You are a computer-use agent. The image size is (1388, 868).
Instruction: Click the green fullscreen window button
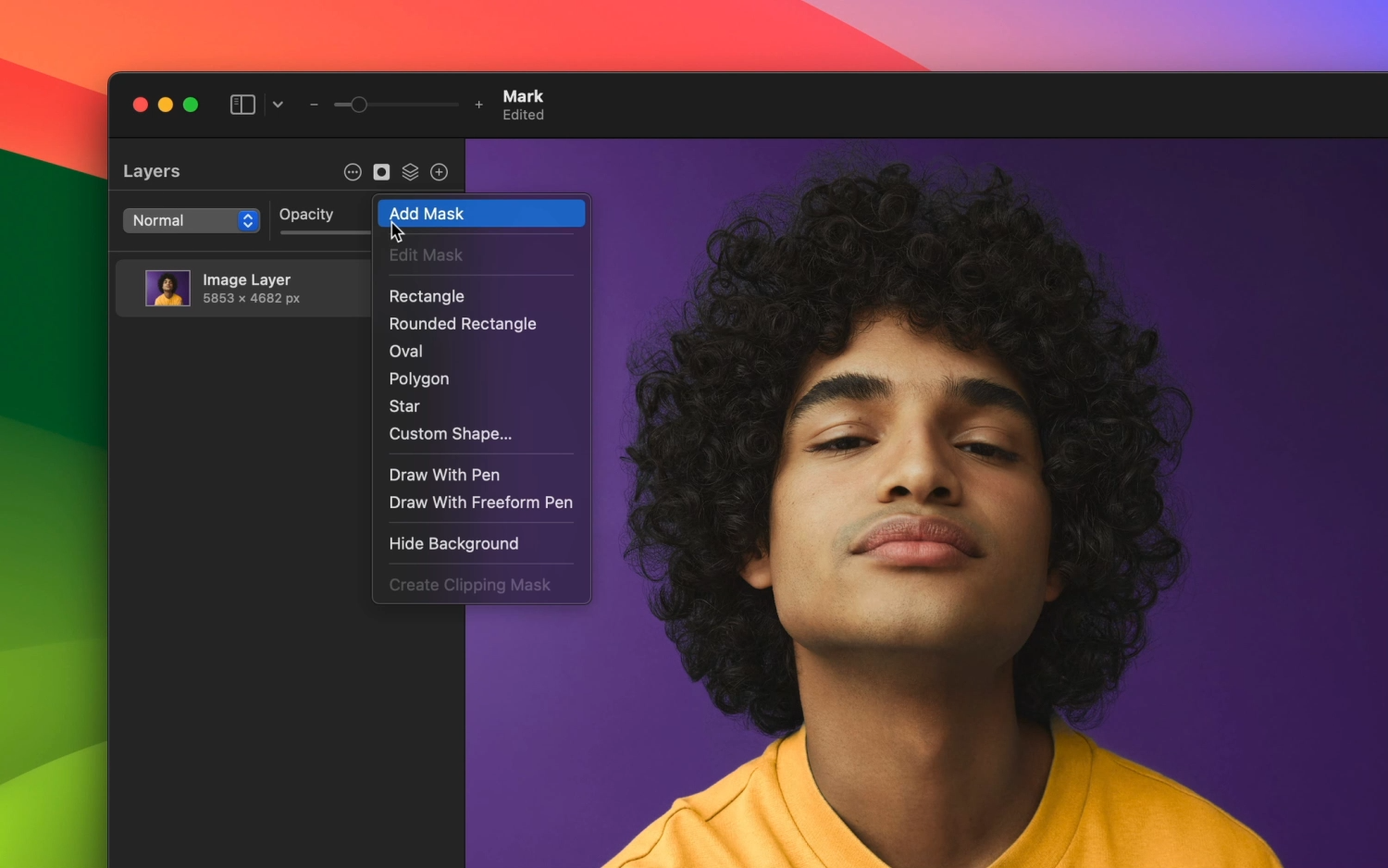pos(191,105)
